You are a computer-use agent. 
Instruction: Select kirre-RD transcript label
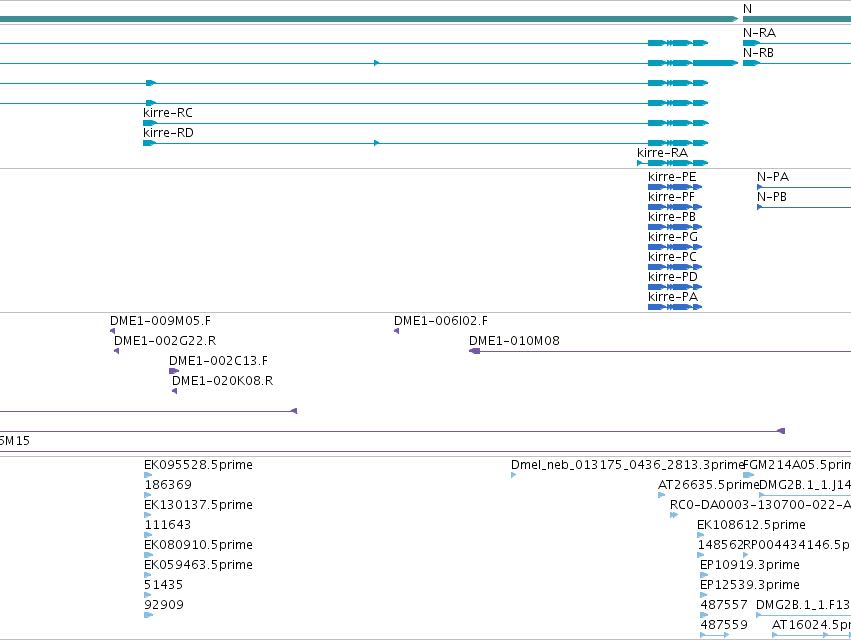(x=168, y=133)
